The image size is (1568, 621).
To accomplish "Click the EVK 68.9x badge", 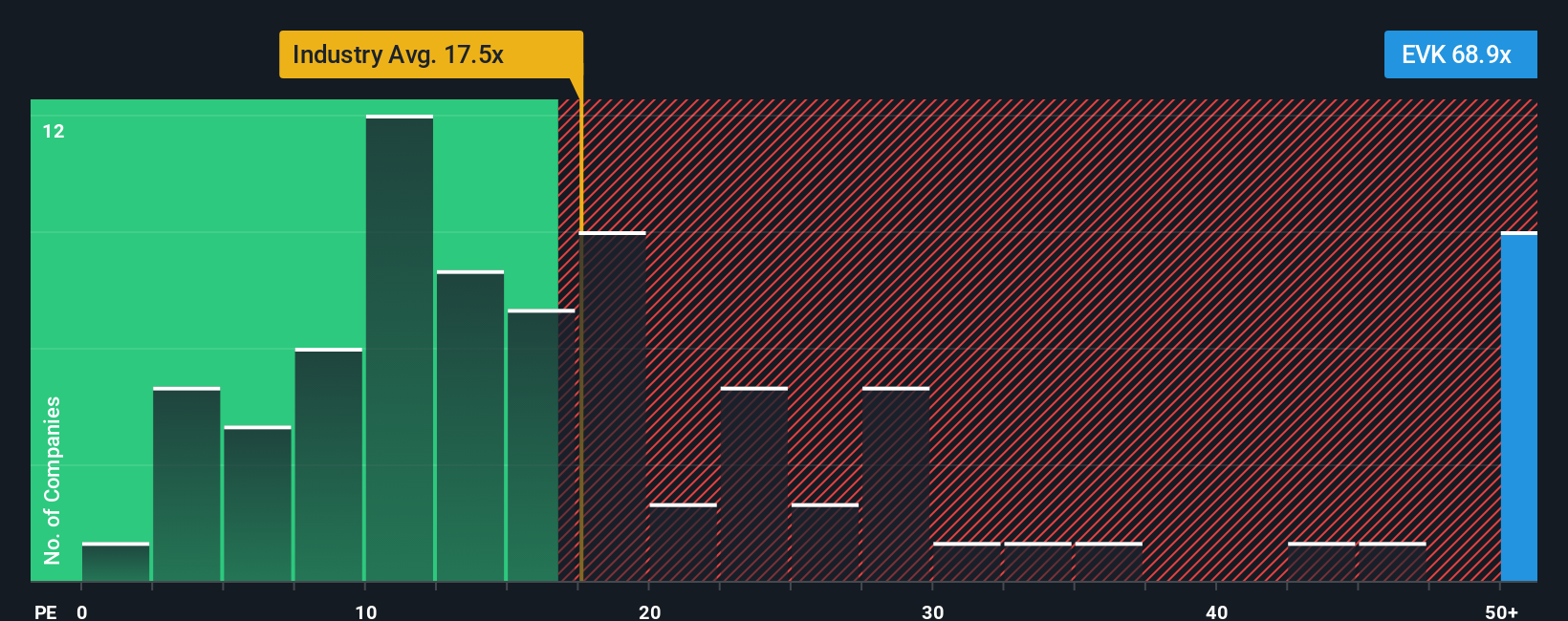I will (1460, 54).
